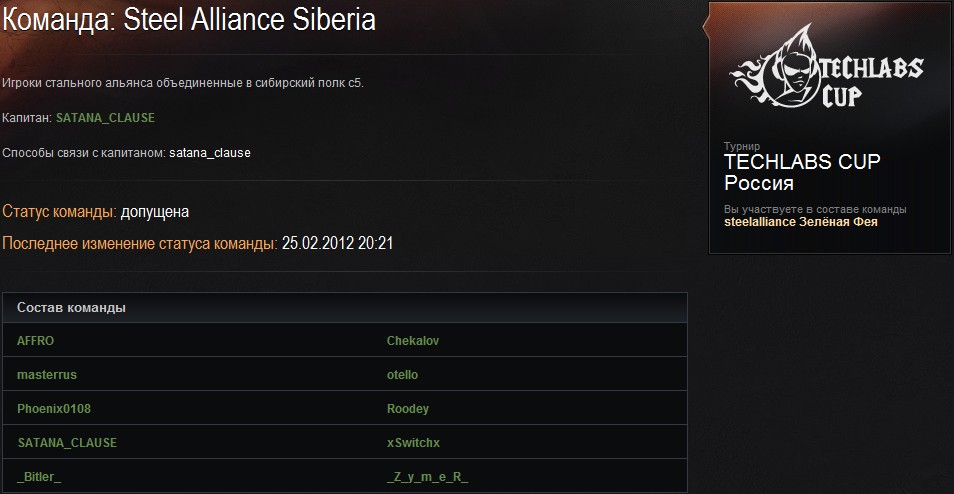
Task: View Roodey player page
Action: point(408,409)
